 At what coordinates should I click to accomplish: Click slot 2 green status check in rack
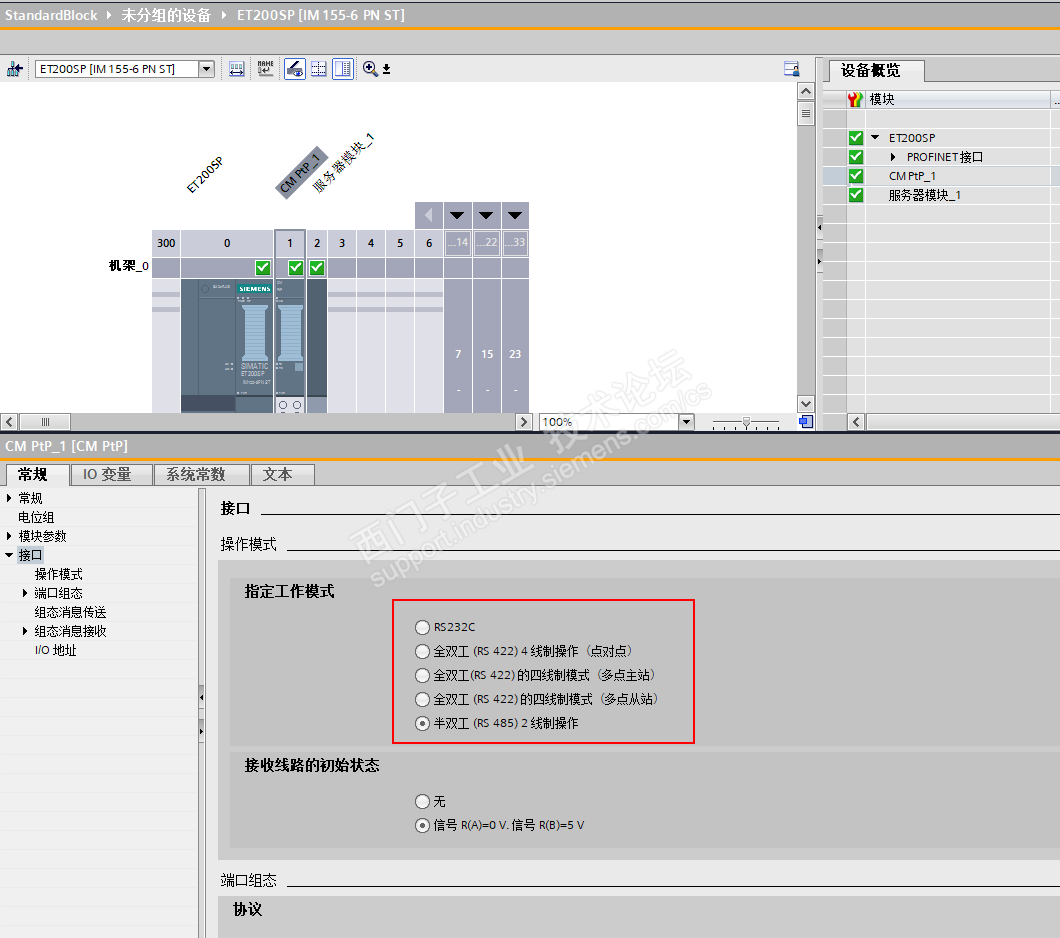[x=317, y=268]
